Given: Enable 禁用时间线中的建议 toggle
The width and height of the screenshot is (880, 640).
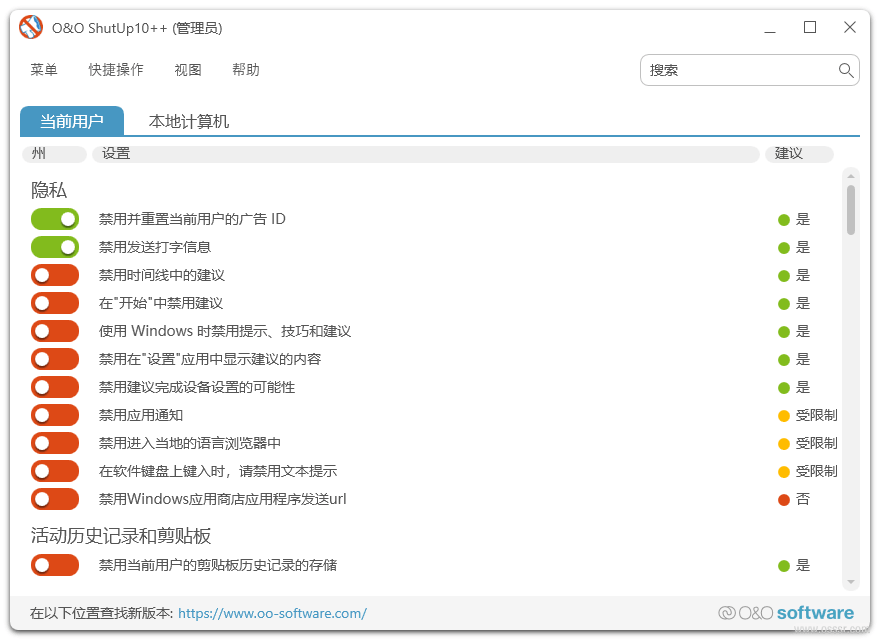Looking at the screenshot, I should click(55, 275).
